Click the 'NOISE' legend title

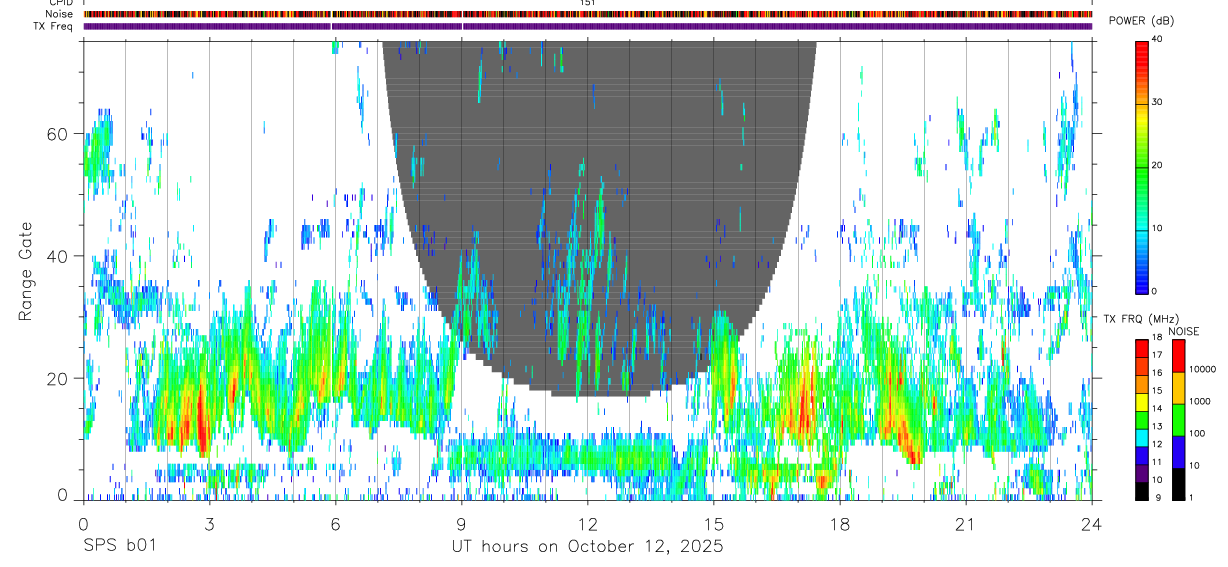pyautogui.click(x=1183, y=331)
